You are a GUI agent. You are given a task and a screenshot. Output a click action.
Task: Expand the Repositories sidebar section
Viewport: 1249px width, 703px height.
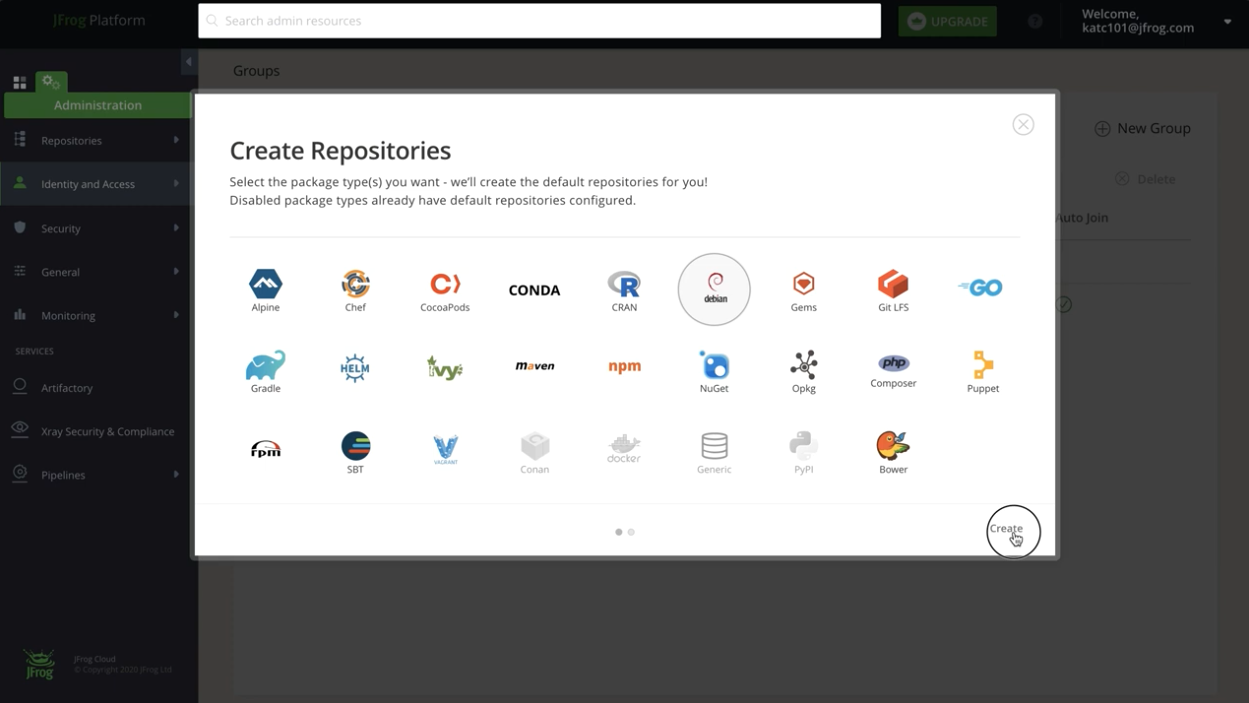tap(97, 140)
